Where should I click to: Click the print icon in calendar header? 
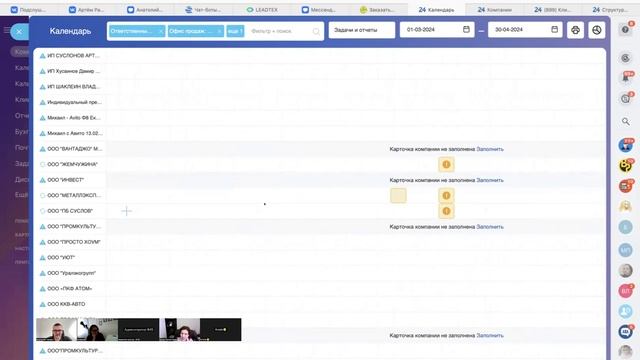[x=576, y=30]
